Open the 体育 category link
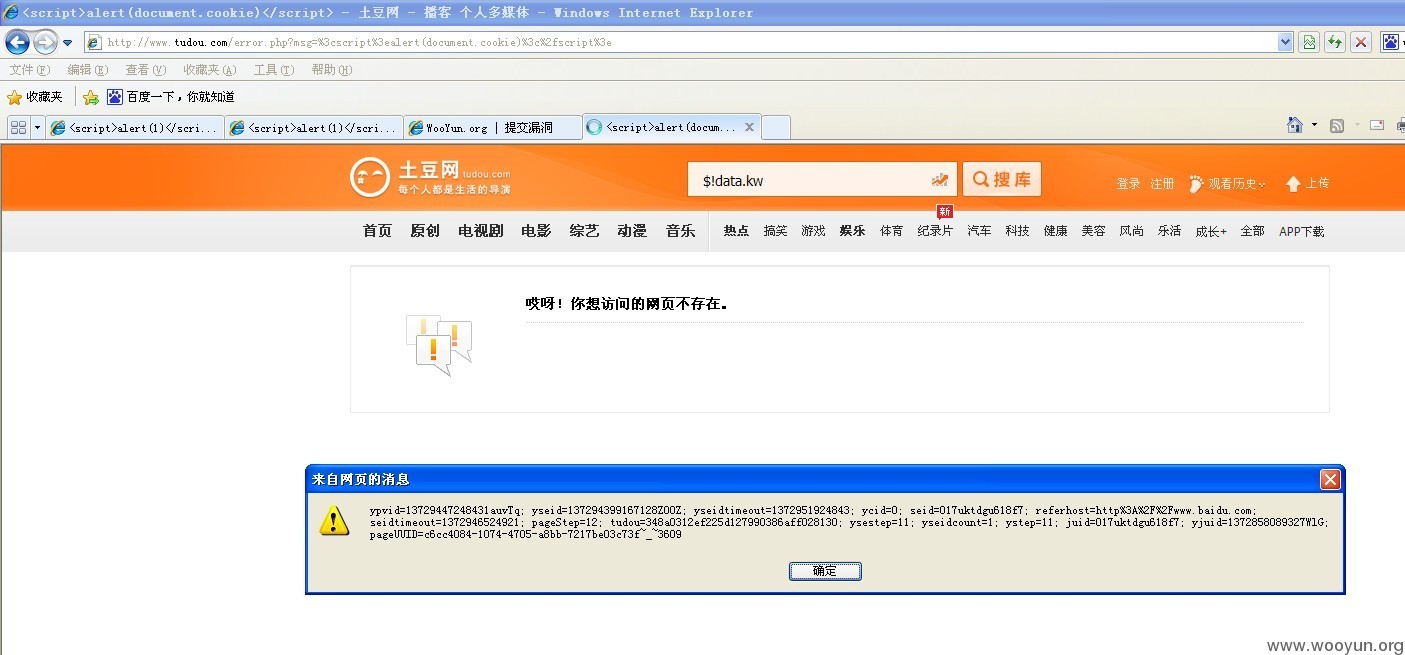 pyautogui.click(x=891, y=231)
